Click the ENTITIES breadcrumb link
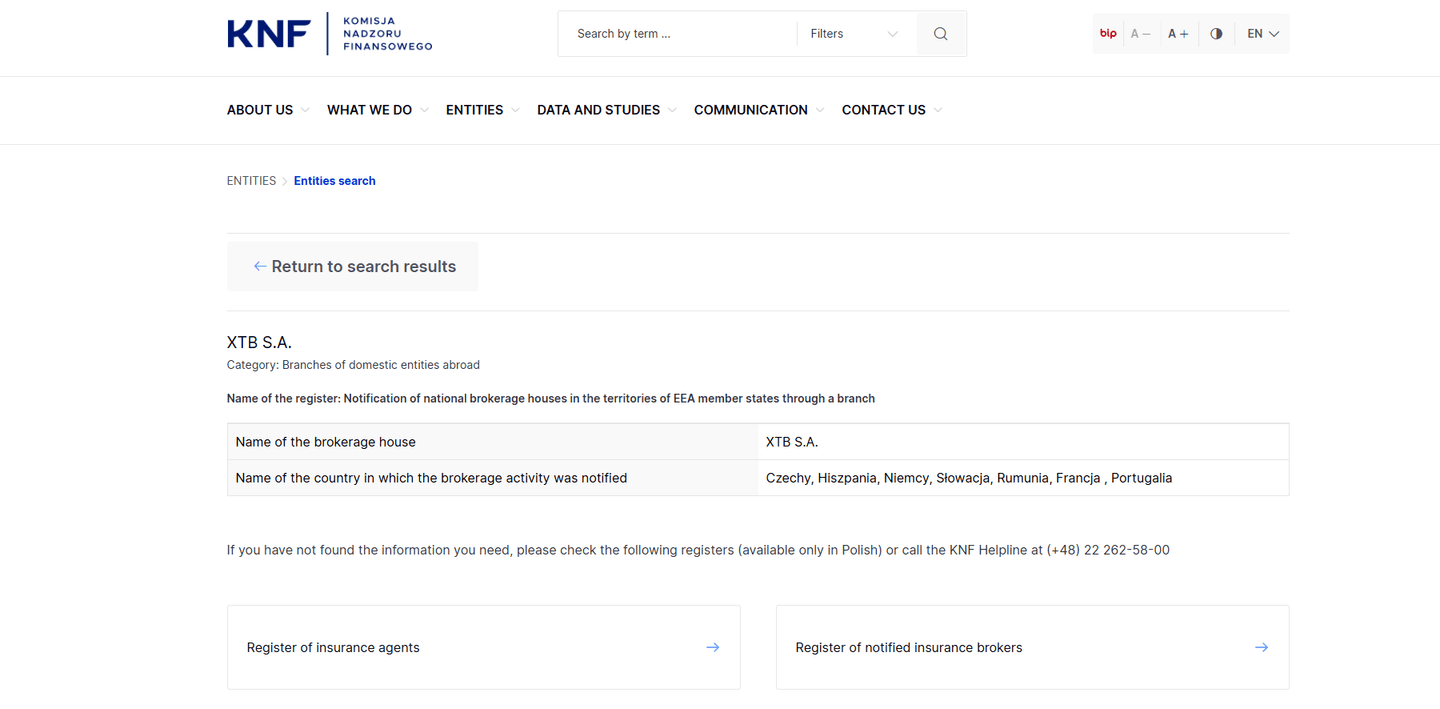 pyautogui.click(x=251, y=181)
